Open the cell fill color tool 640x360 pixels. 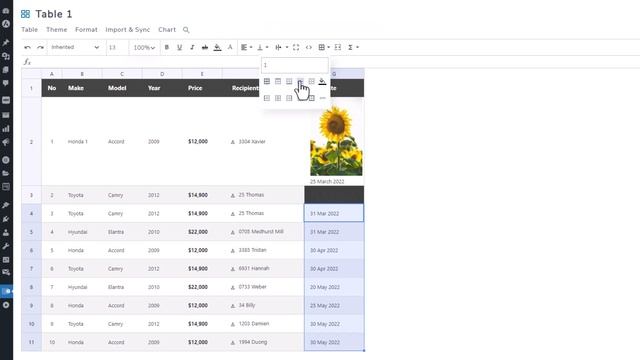(x=218, y=47)
